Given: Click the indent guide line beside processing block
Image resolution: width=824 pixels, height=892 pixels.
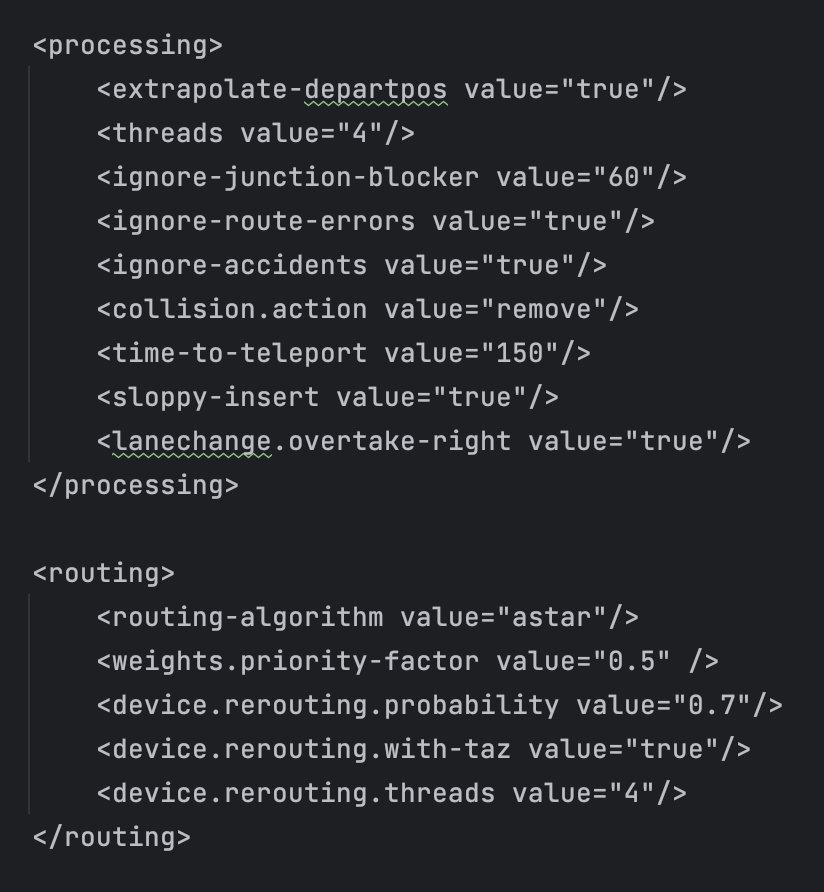Looking at the screenshot, I should coord(29,263).
